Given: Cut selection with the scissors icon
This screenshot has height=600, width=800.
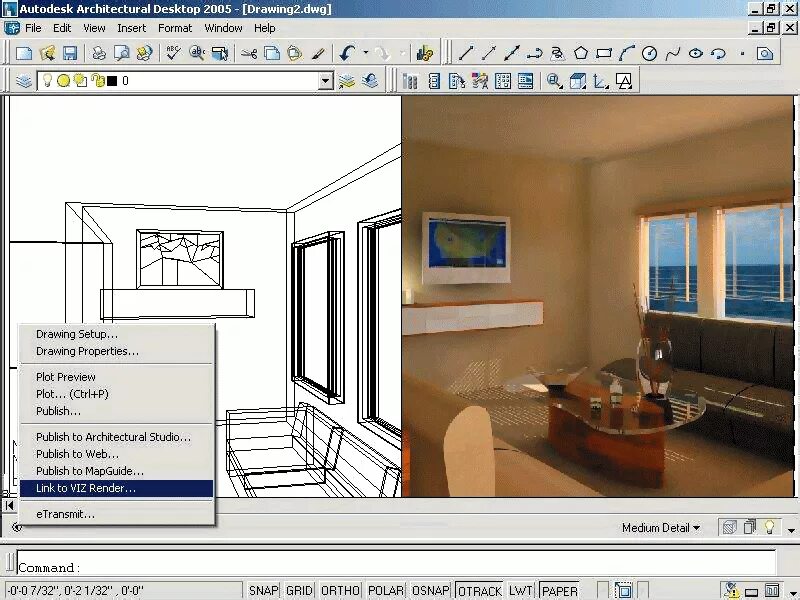Looking at the screenshot, I should pyautogui.click(x=249, y=53).
